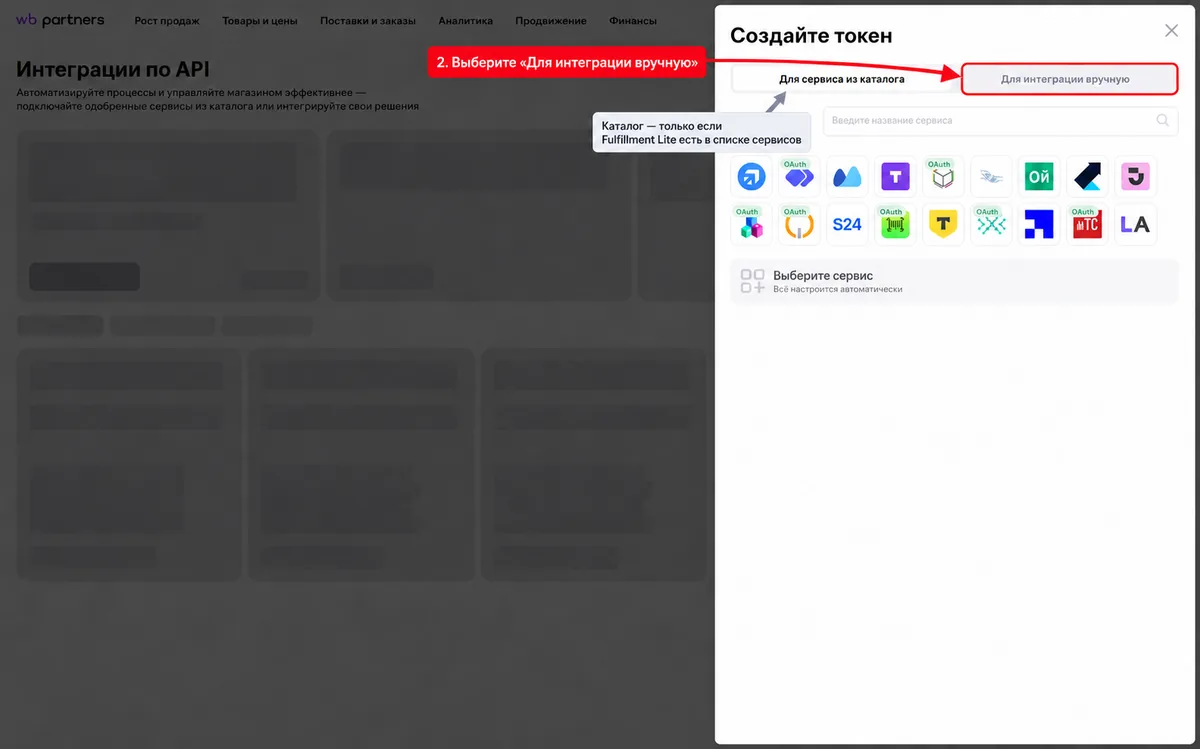The height and width of the screenshot is (749, 1200).
Task: Pick the yellow shield T service icon
Action: tap(943, 225)
